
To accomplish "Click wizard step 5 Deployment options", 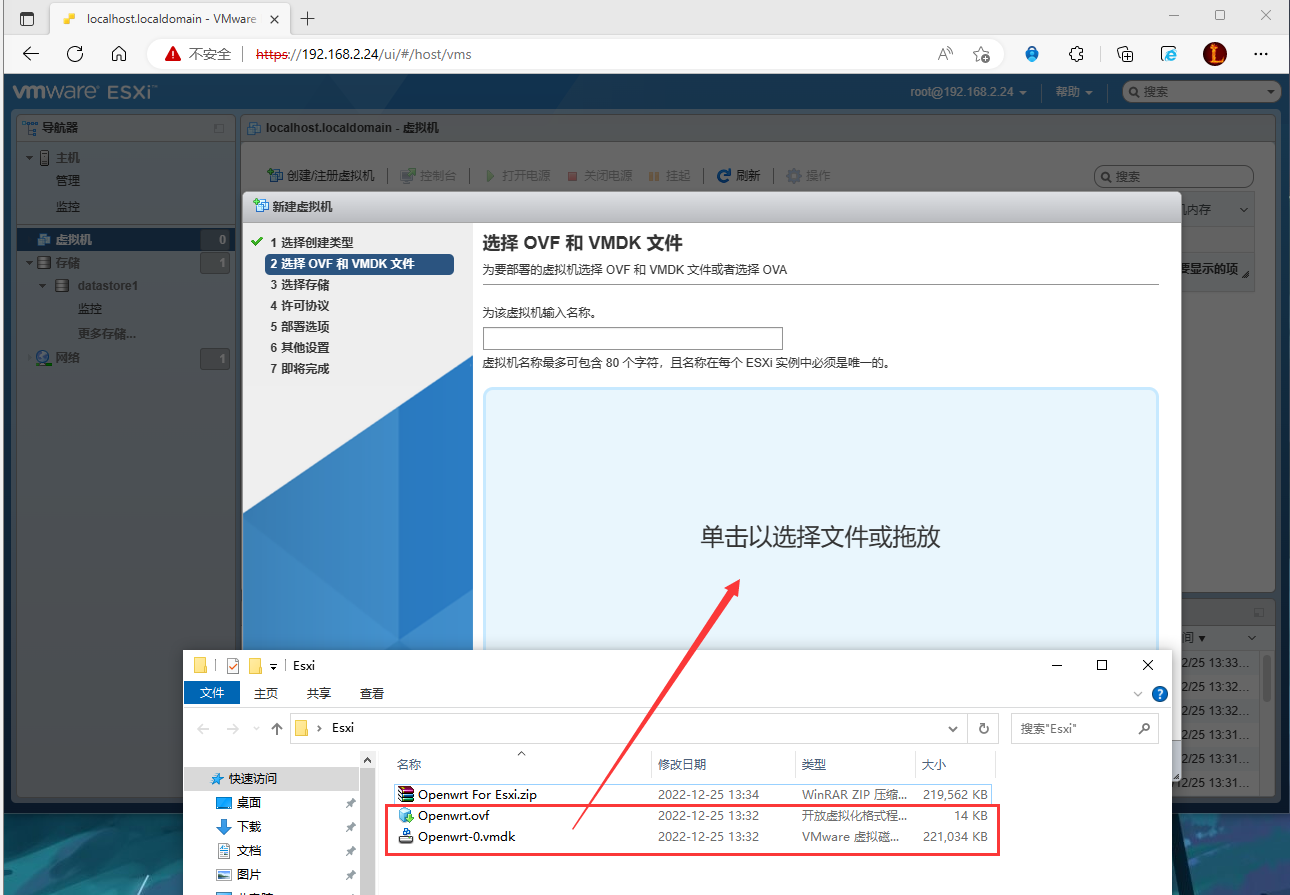I will [299, 327].
